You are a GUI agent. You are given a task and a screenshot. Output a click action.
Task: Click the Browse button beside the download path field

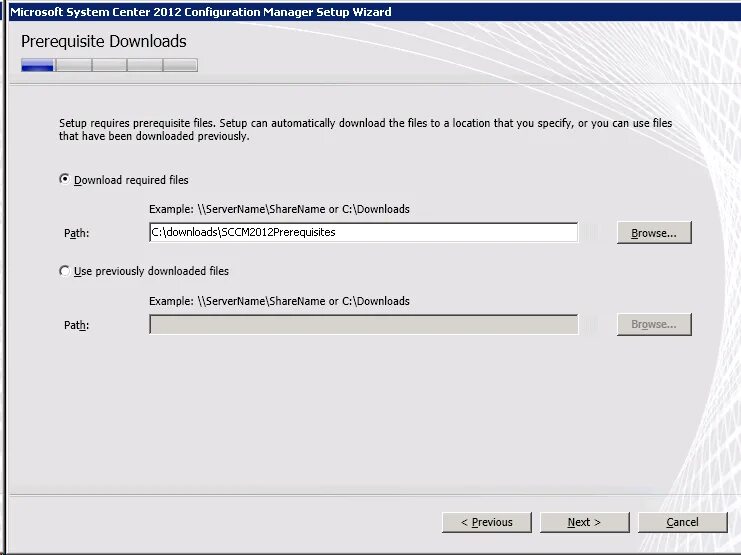pyautogui.click(x=654, y=233)
